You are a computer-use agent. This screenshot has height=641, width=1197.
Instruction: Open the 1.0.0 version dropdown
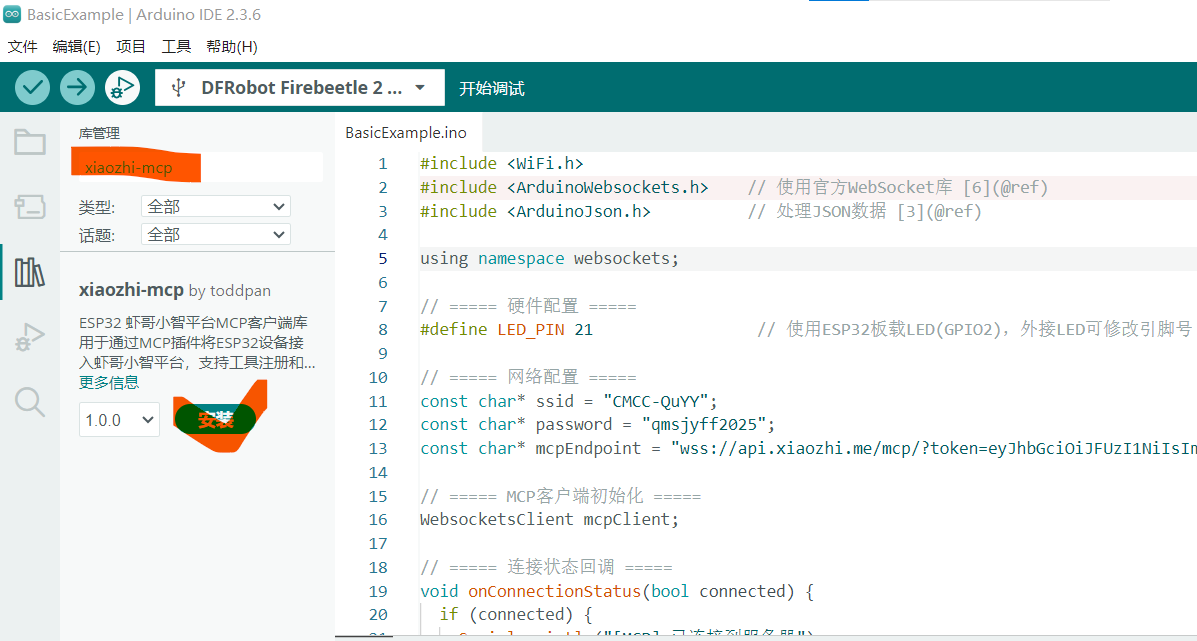119,420
